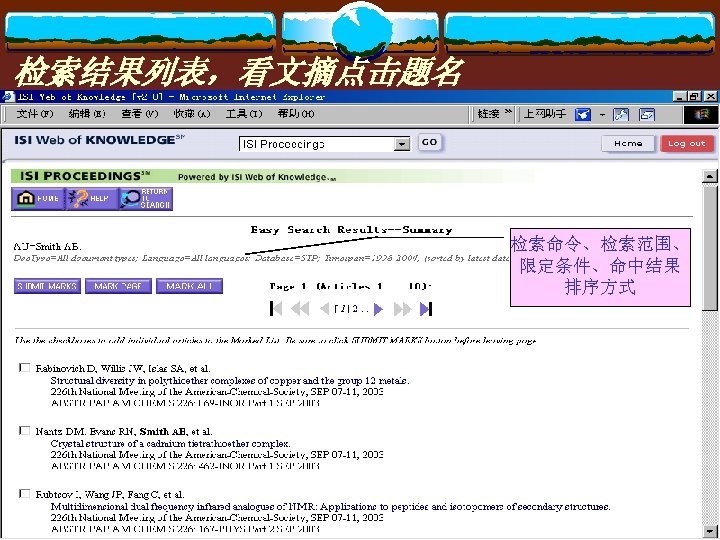Jump back ten pages with the double-left arrow
Screen dimensions: 720x540
click(300, 309)
